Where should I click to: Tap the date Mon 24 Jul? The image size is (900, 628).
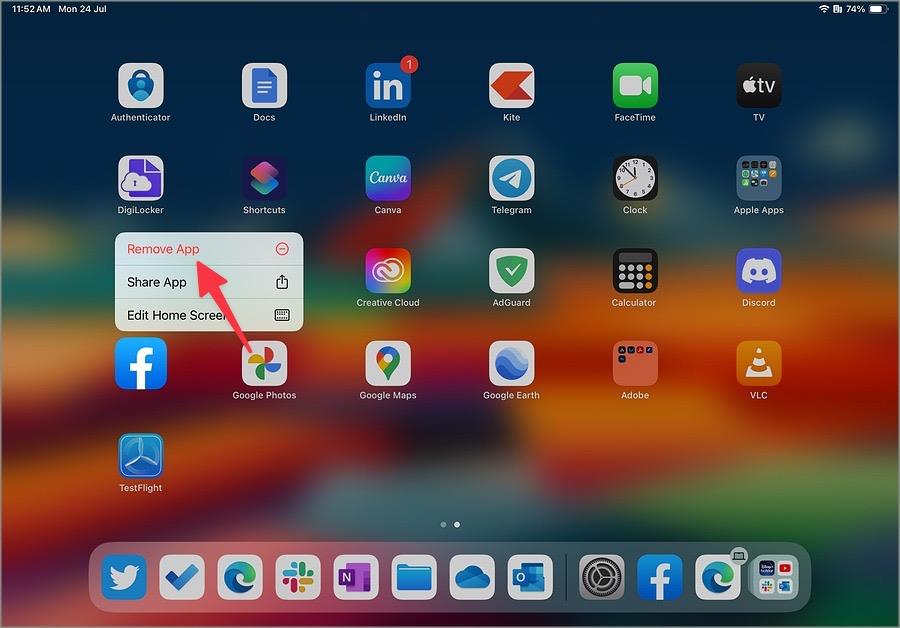[82, 9]
